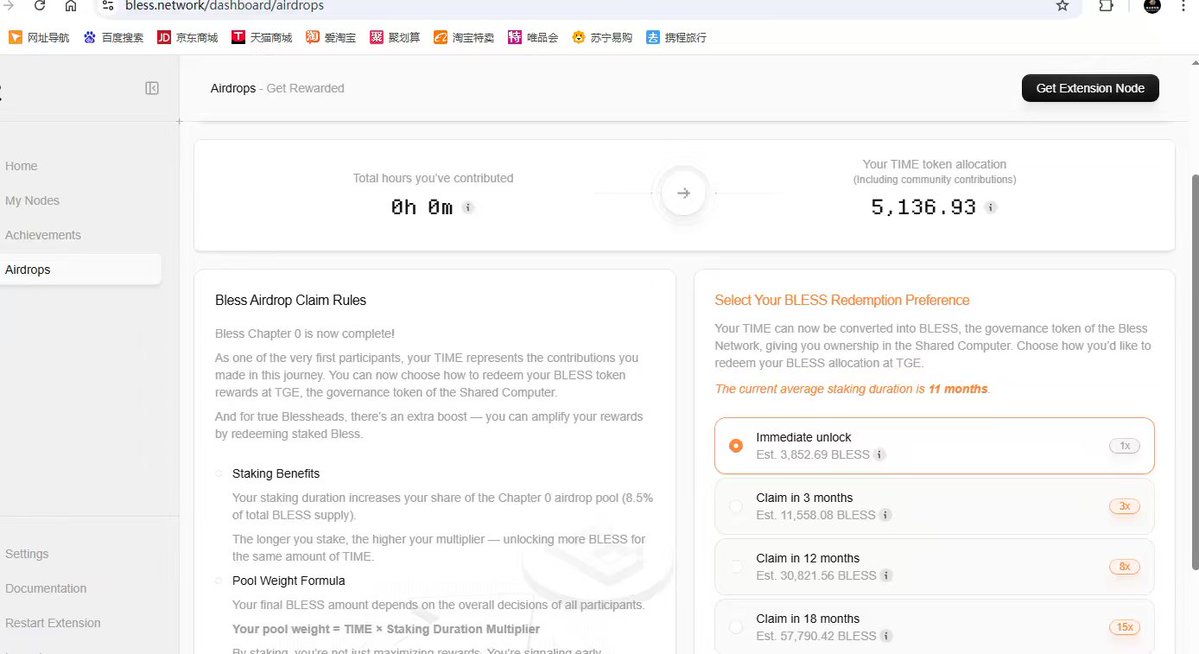Open My Nodes in the sidebar
The height and width of the screenshot is (654, 1199).
point(32,200)
